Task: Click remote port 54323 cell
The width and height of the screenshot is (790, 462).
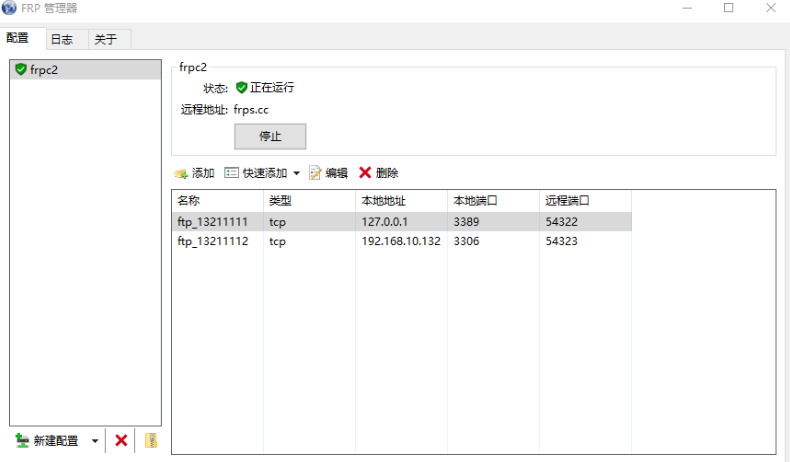Action: (561, 241)
